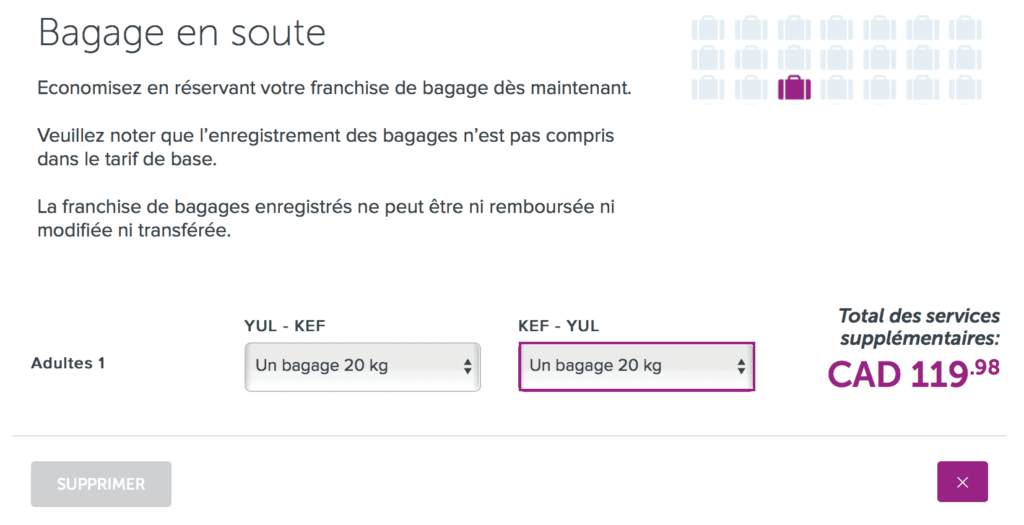The height and width of the screenshot is (525, 1024).
Task: Click the arrow stepper of the KEF - YUL select
Action: coord(741,366)
